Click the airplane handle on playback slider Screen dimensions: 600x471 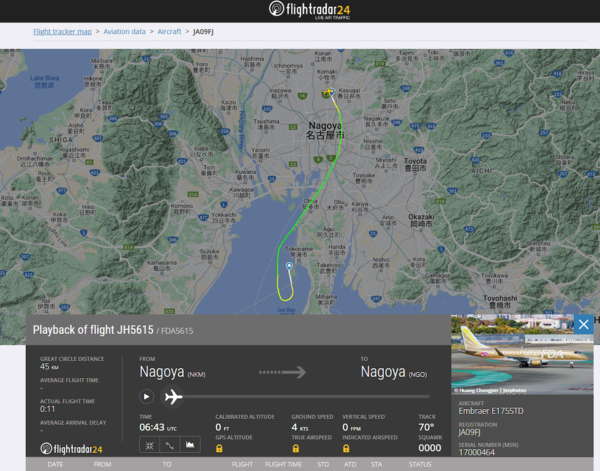pyautogui.click(x=173, y=396)
